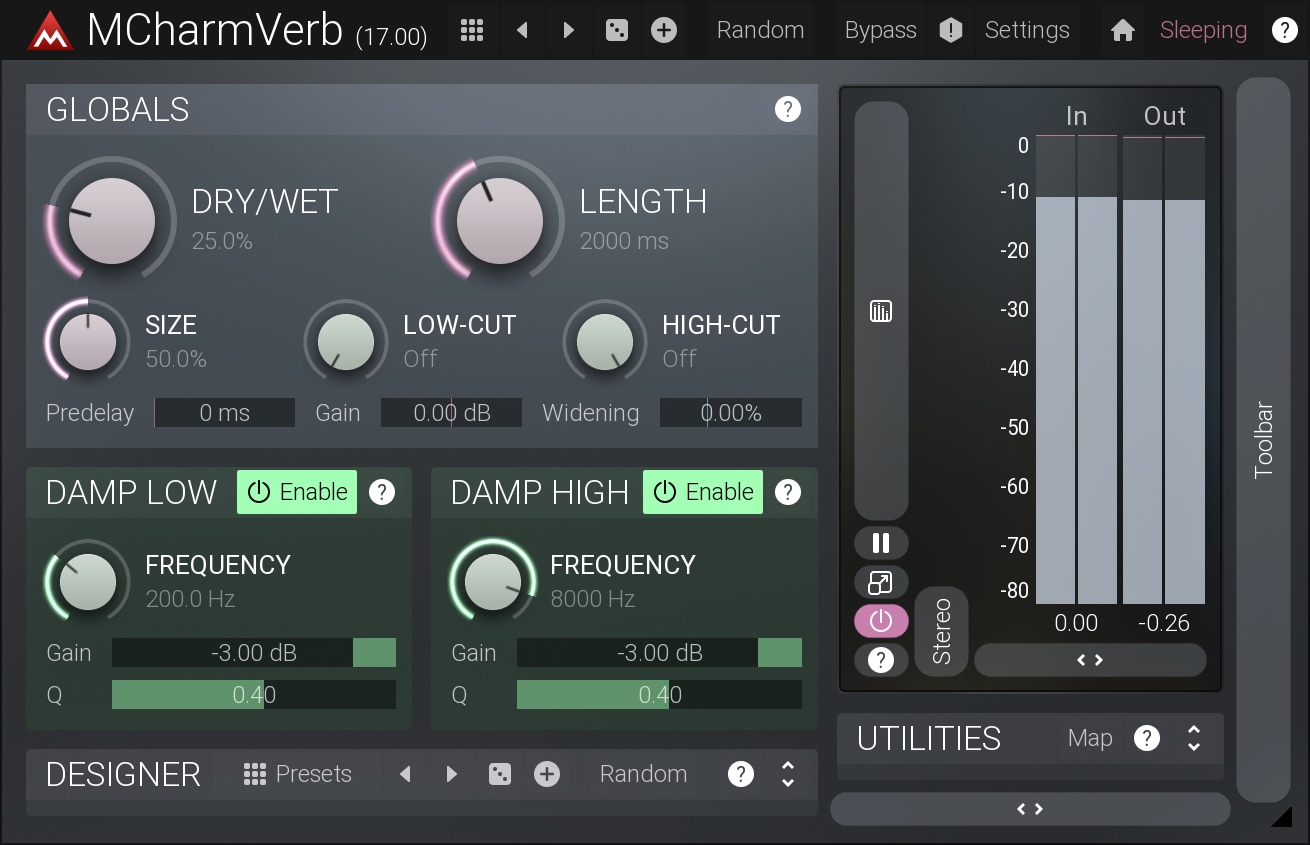
Task: Click the top bar dice randomize icon
Action: pyautogui.click(x=617, y=30)
